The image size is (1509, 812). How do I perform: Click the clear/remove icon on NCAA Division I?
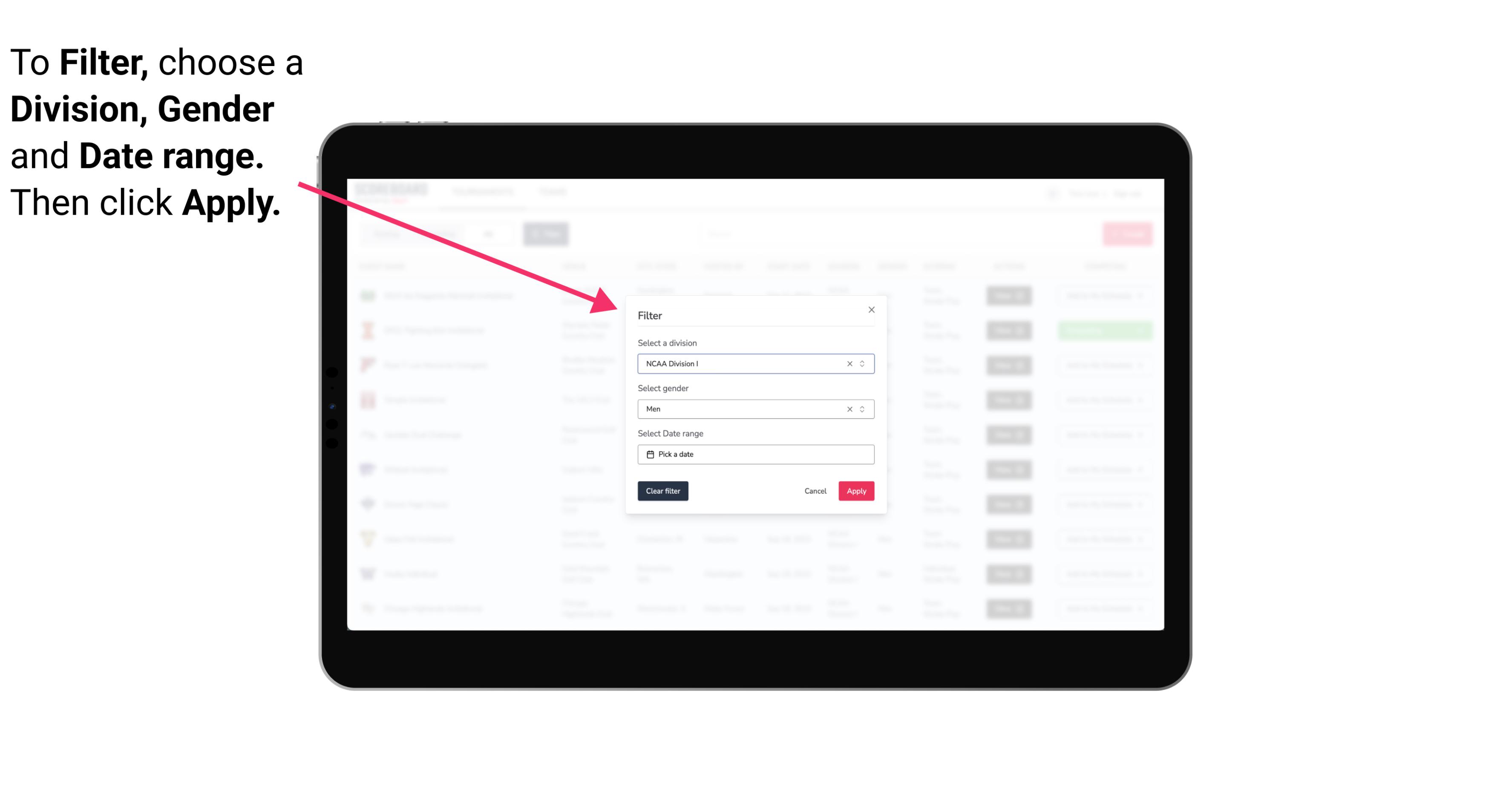pos(847,363)
